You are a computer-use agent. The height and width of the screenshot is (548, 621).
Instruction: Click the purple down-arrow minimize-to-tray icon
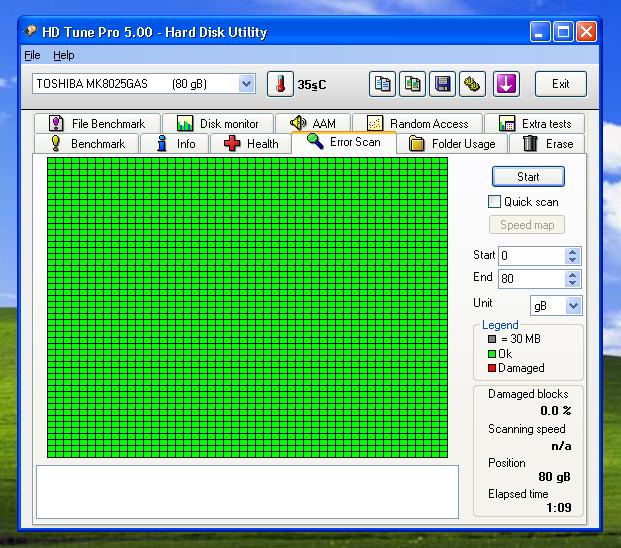coord(506,84)
